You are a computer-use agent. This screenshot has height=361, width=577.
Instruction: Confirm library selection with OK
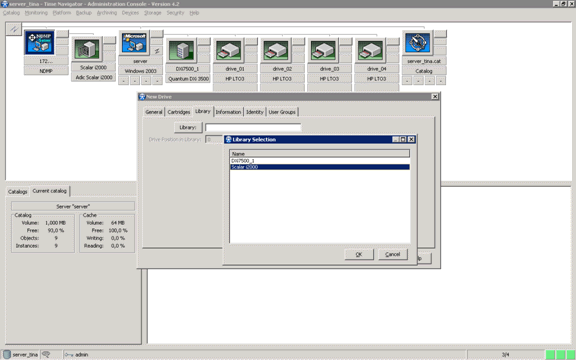[359, 254]
